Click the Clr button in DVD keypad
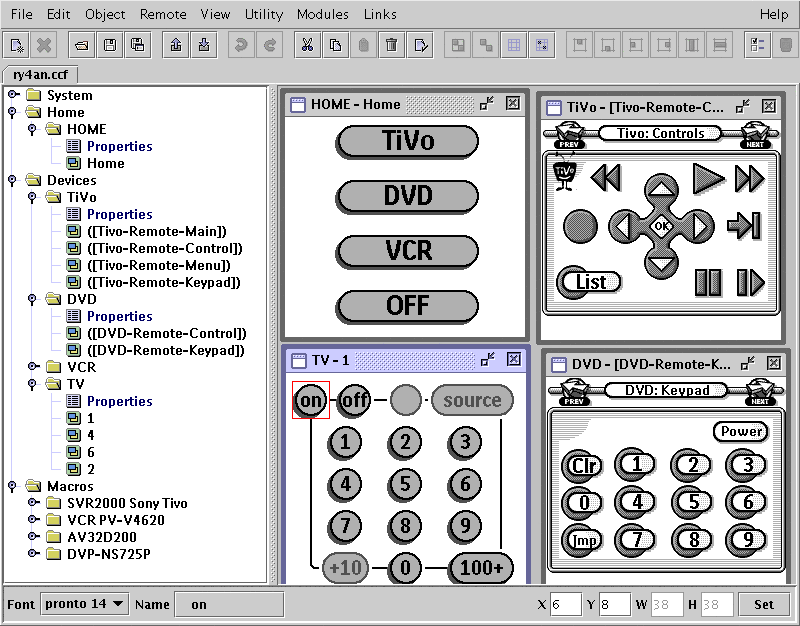Image resolution: width=800 pixels, height=626 pixels. (x=582, y=465)
